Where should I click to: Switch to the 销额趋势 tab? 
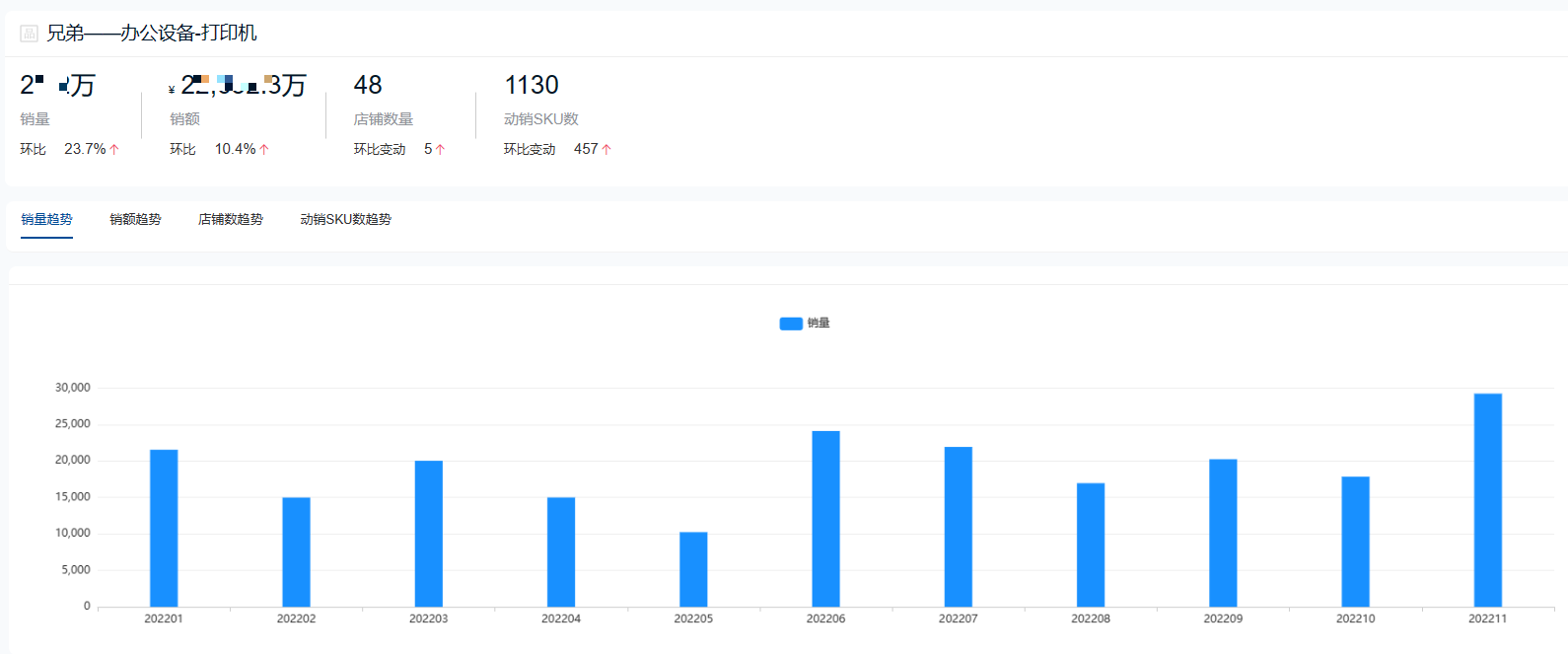pos(135,219)
